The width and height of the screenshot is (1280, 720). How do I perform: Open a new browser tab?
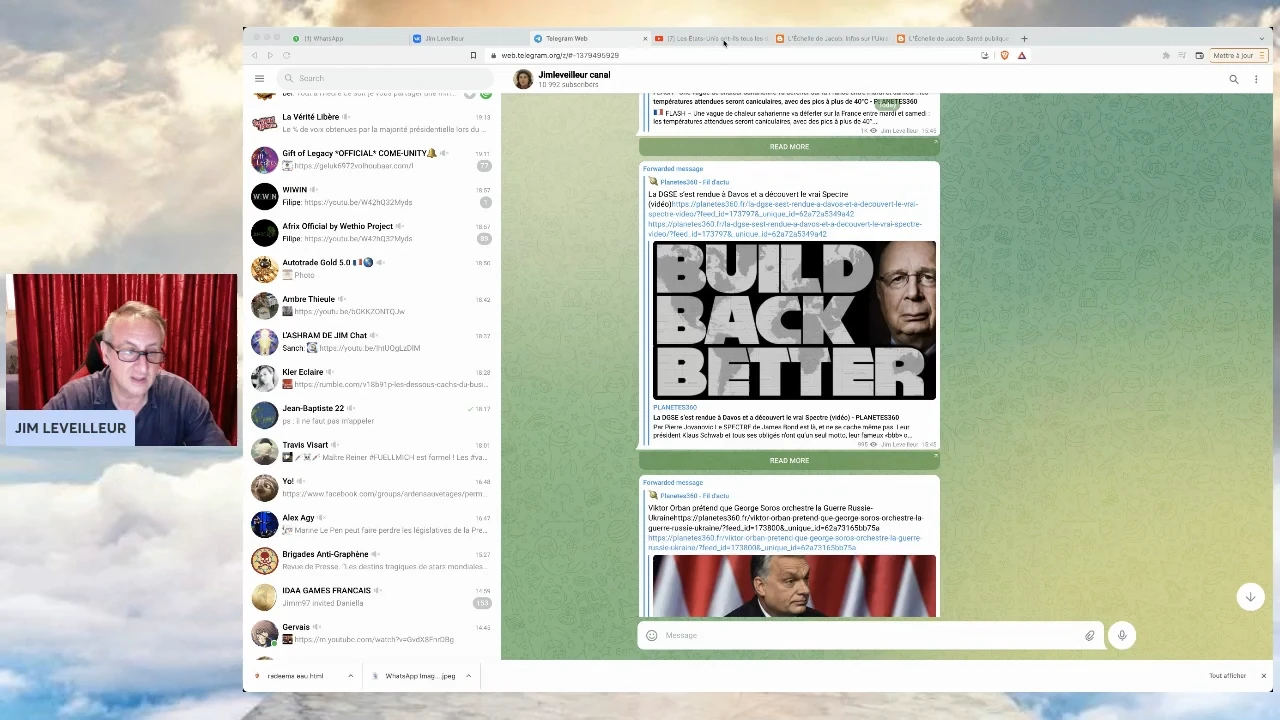coord(1024,38)
